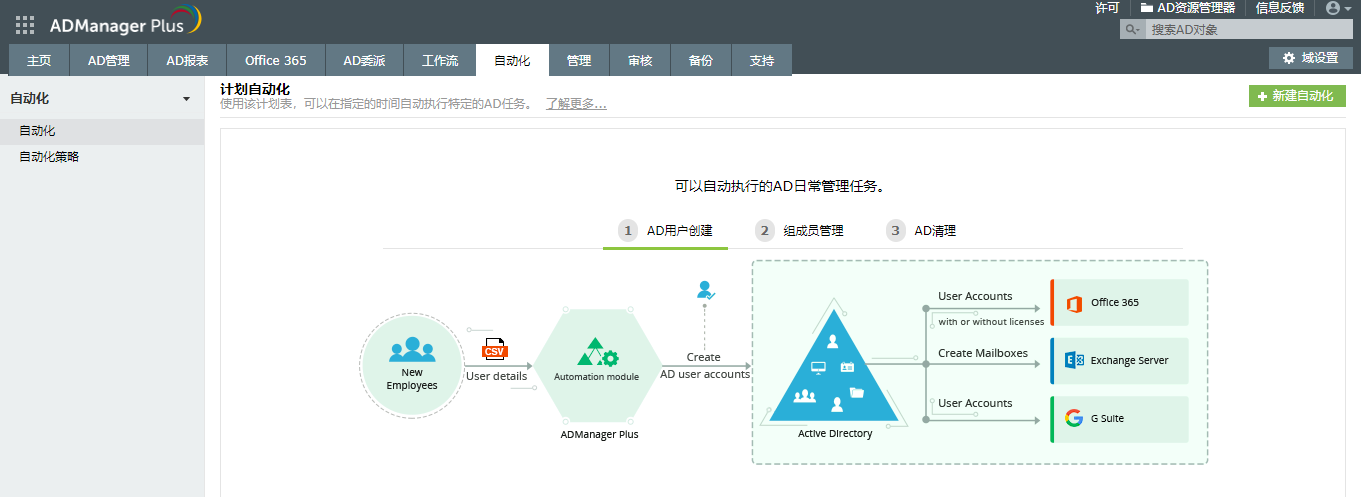Switch to the AD委派 tab
The width and height of the screenshot is (1361, 497).
click(364, 60)
